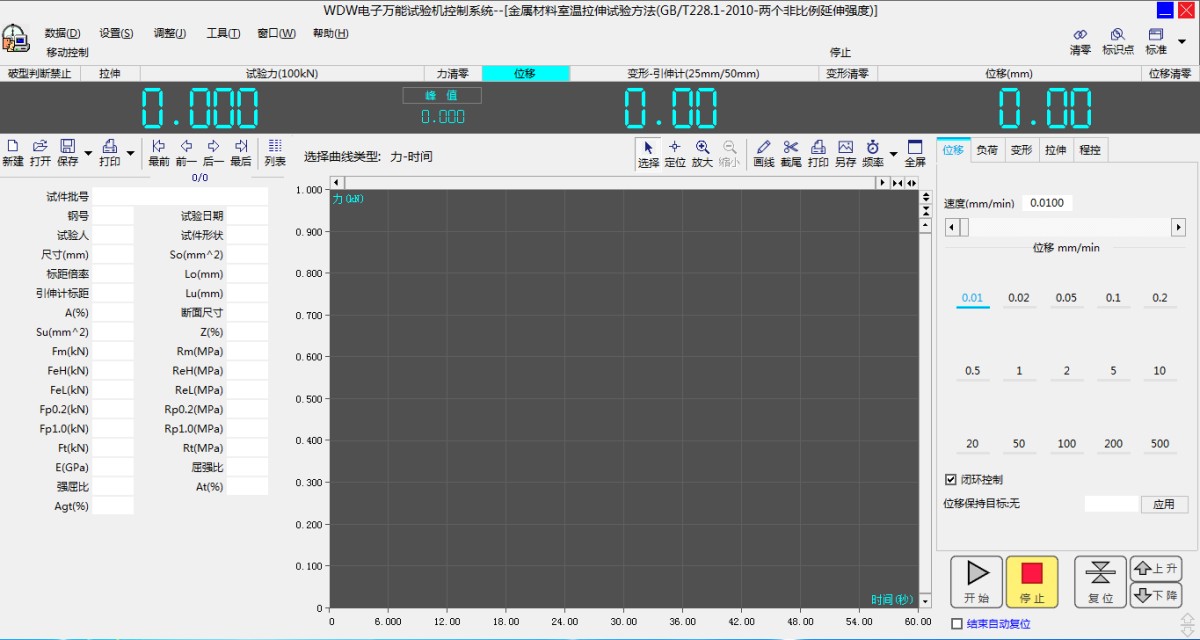Expand the 频率 frequency dropdown
The width and height of the screenshot is (1200, 640).
893,154
